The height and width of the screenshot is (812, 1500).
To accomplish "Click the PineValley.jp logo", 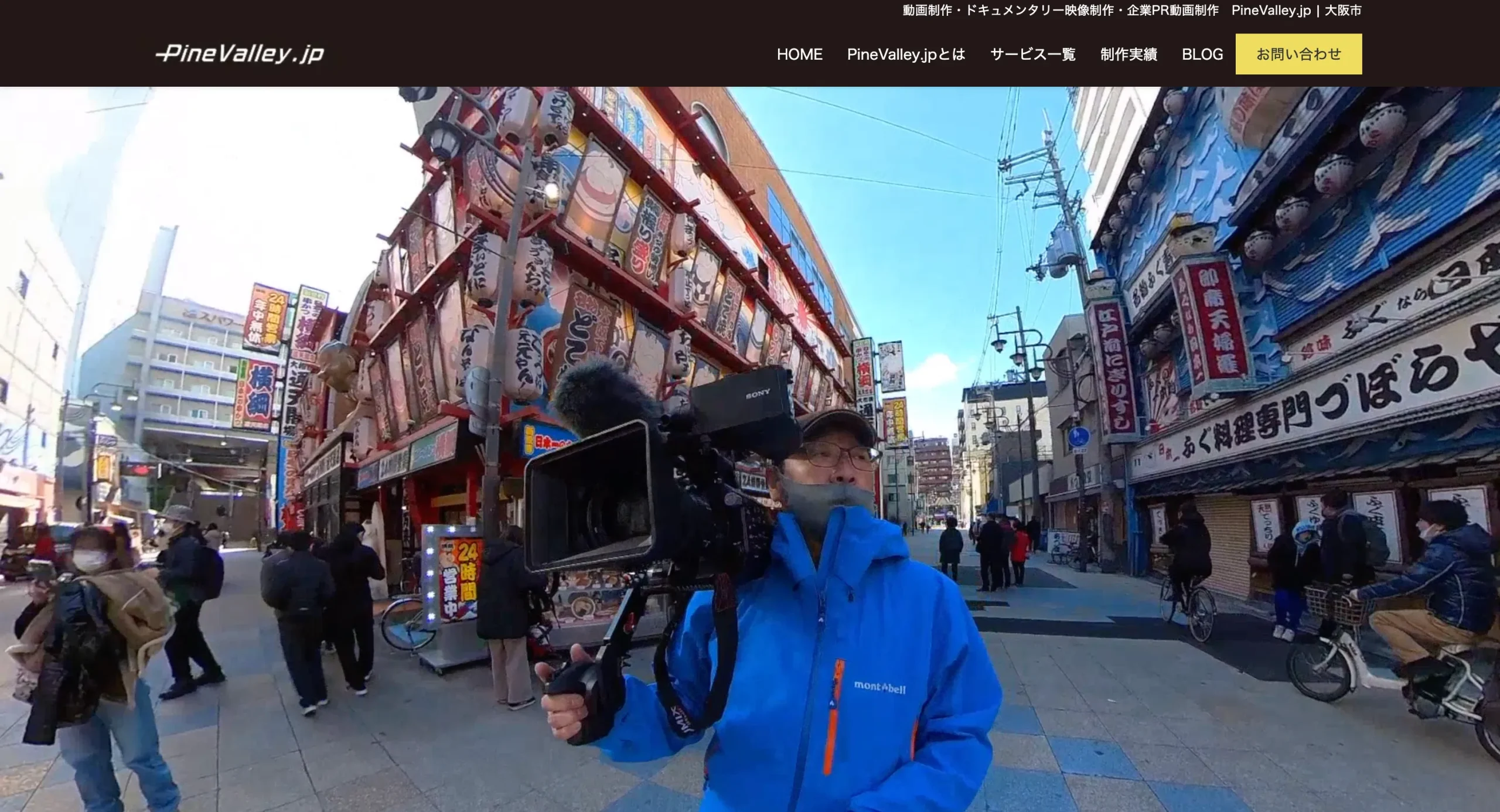I will click(x=240, y=54).
